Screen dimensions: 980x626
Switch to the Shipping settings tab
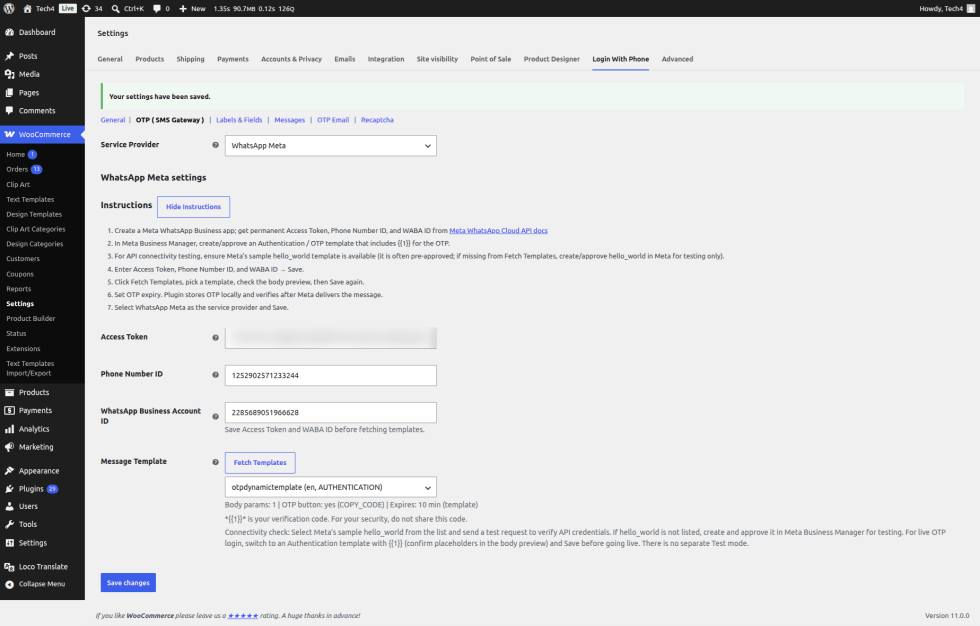[190, 59]
